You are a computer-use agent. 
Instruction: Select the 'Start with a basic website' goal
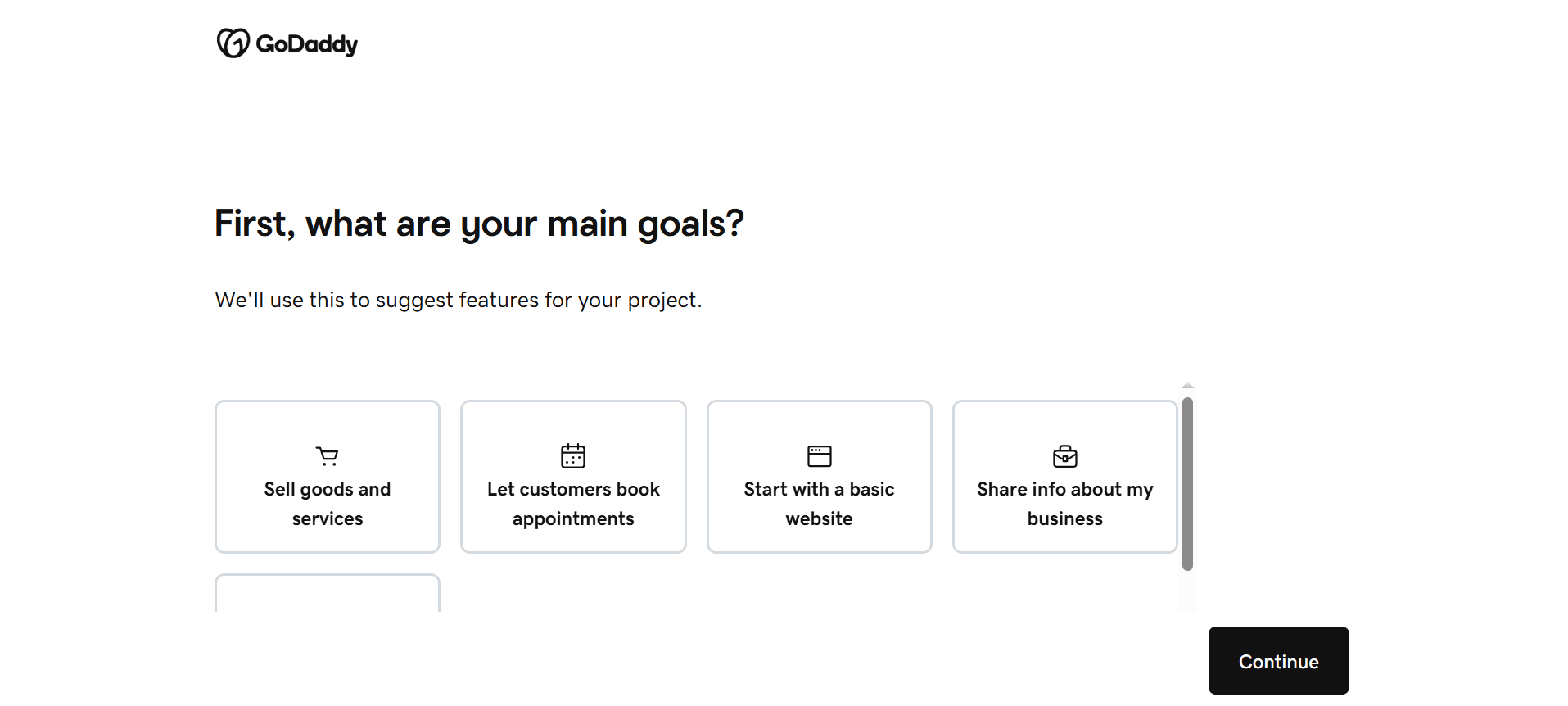(x=819, y=477)
